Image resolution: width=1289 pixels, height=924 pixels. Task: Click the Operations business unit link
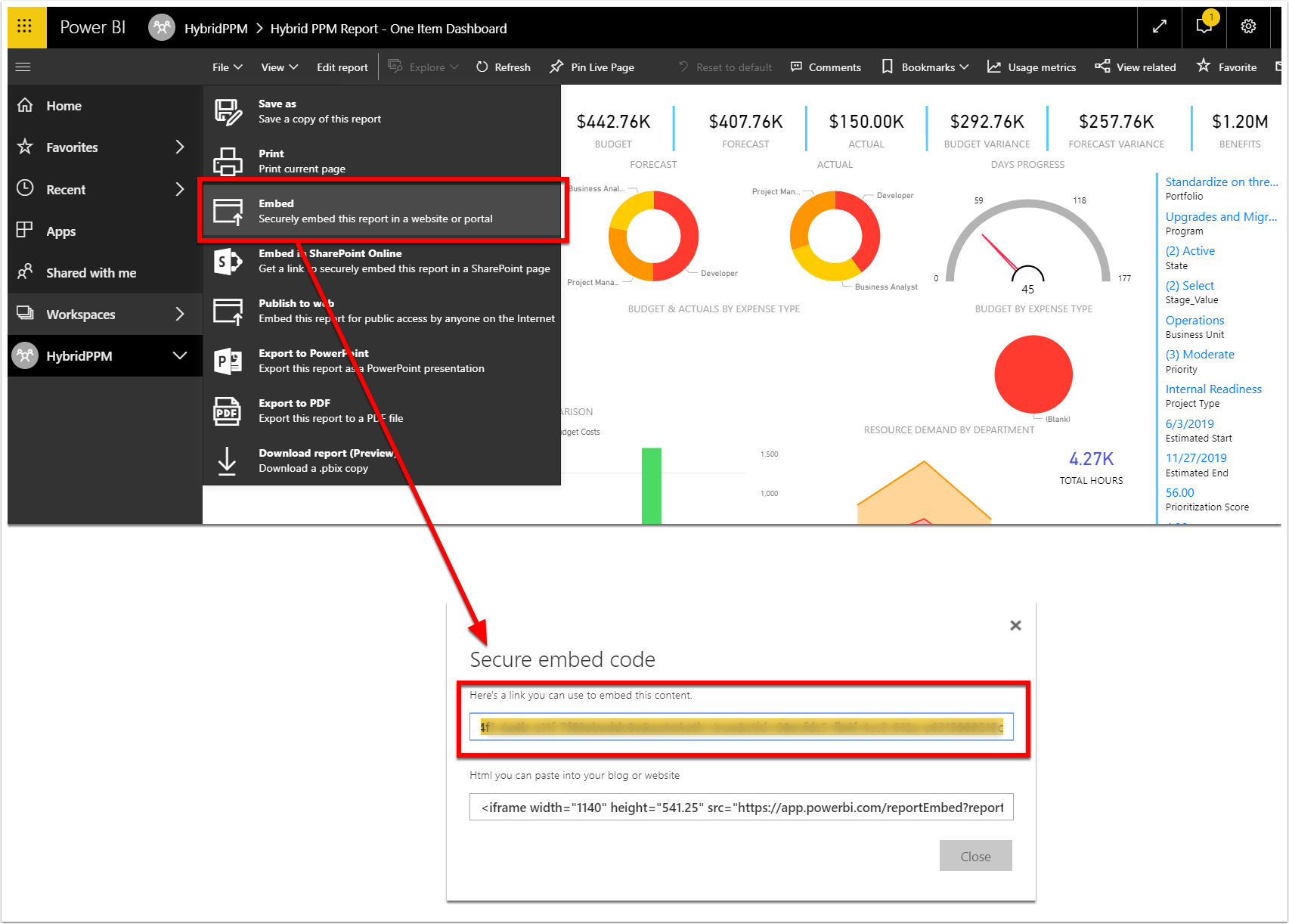1194,320
